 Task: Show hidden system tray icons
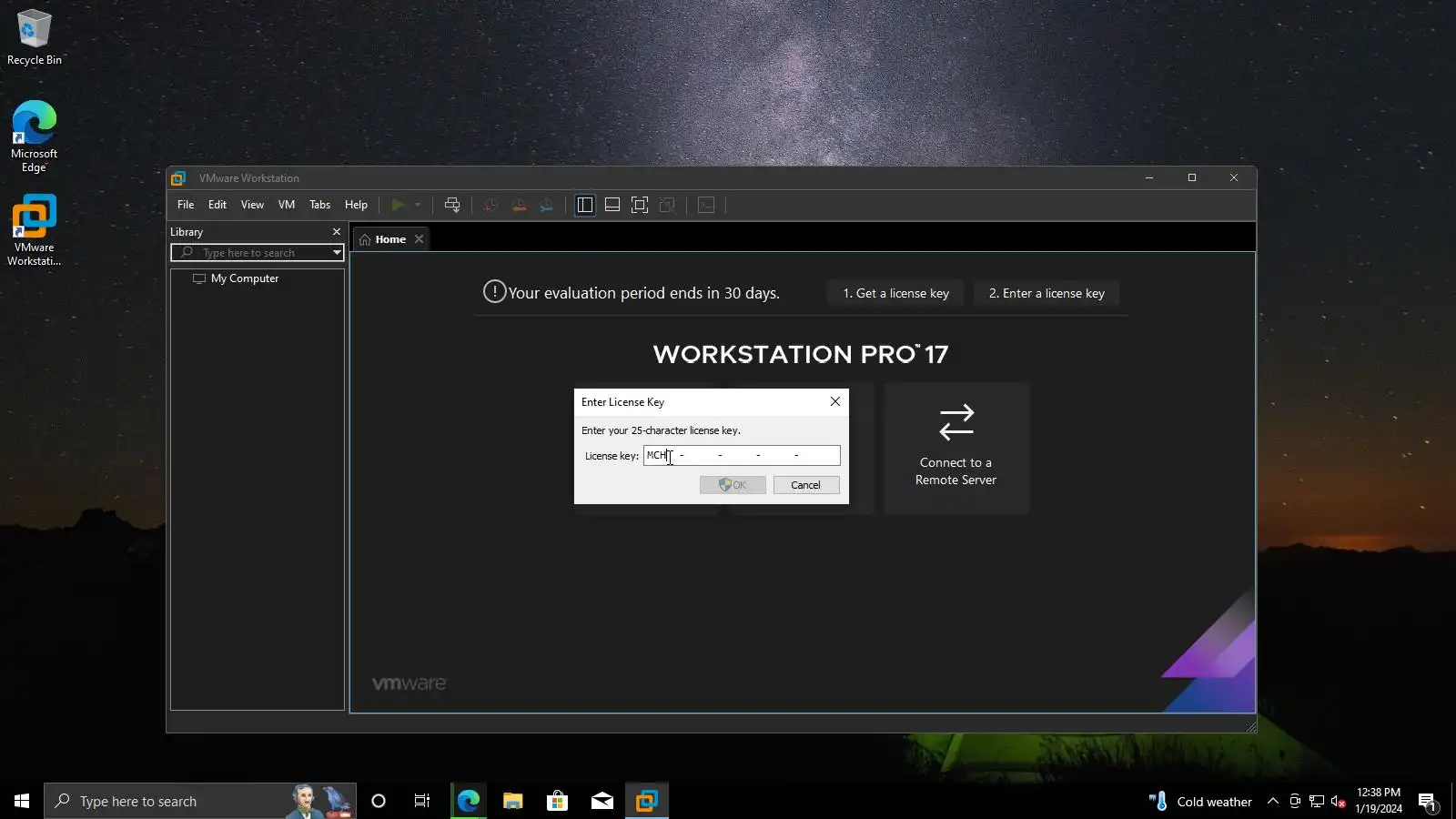click(x=1273, y=801)
